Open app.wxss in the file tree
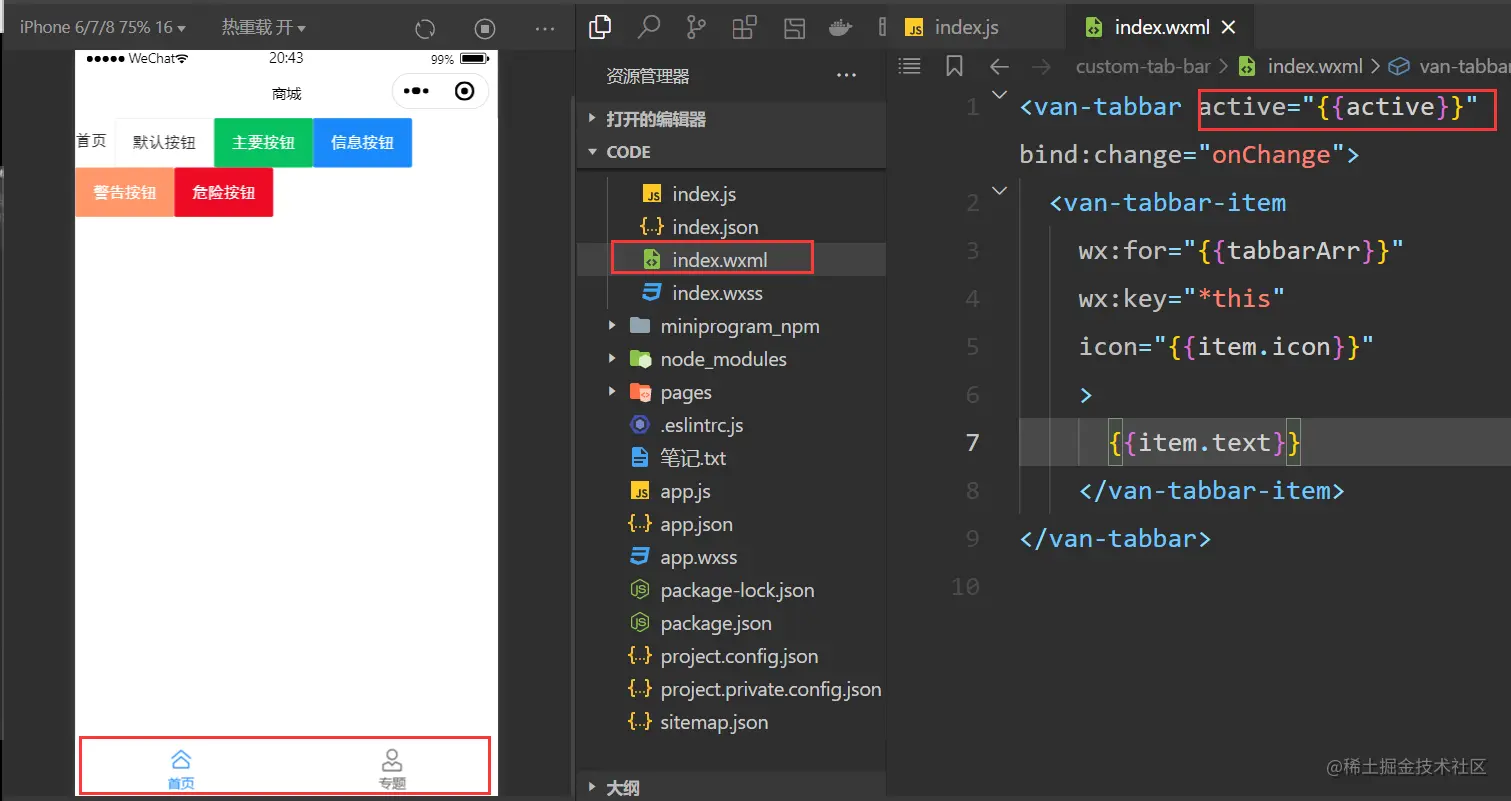The image size is (1511, 801). (731, 557)
